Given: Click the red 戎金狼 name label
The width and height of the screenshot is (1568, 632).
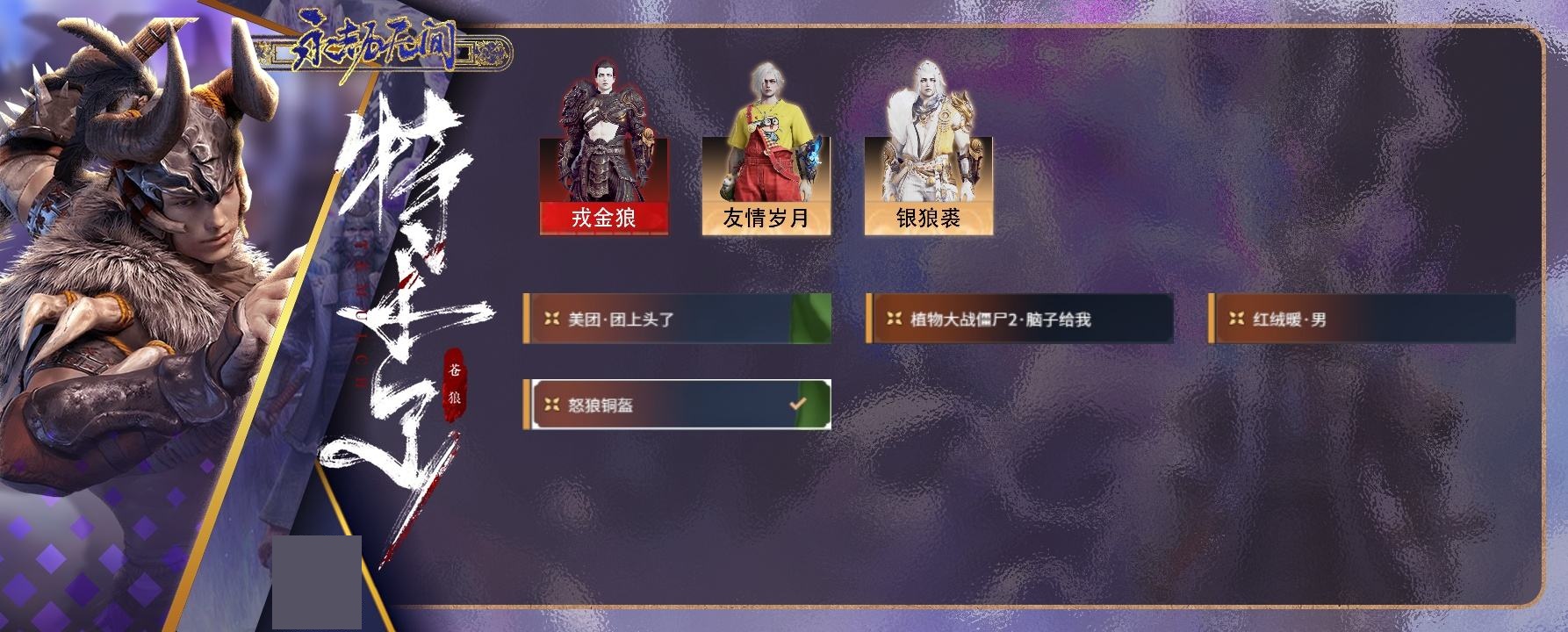Looking at the screenshot, I should click(x=604, y=219).
